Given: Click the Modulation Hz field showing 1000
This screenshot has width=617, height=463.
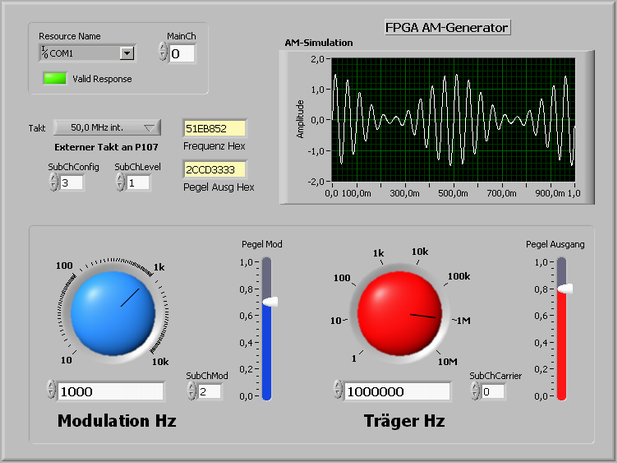Looking at the screenshot, I should click(x=111, y=391).
